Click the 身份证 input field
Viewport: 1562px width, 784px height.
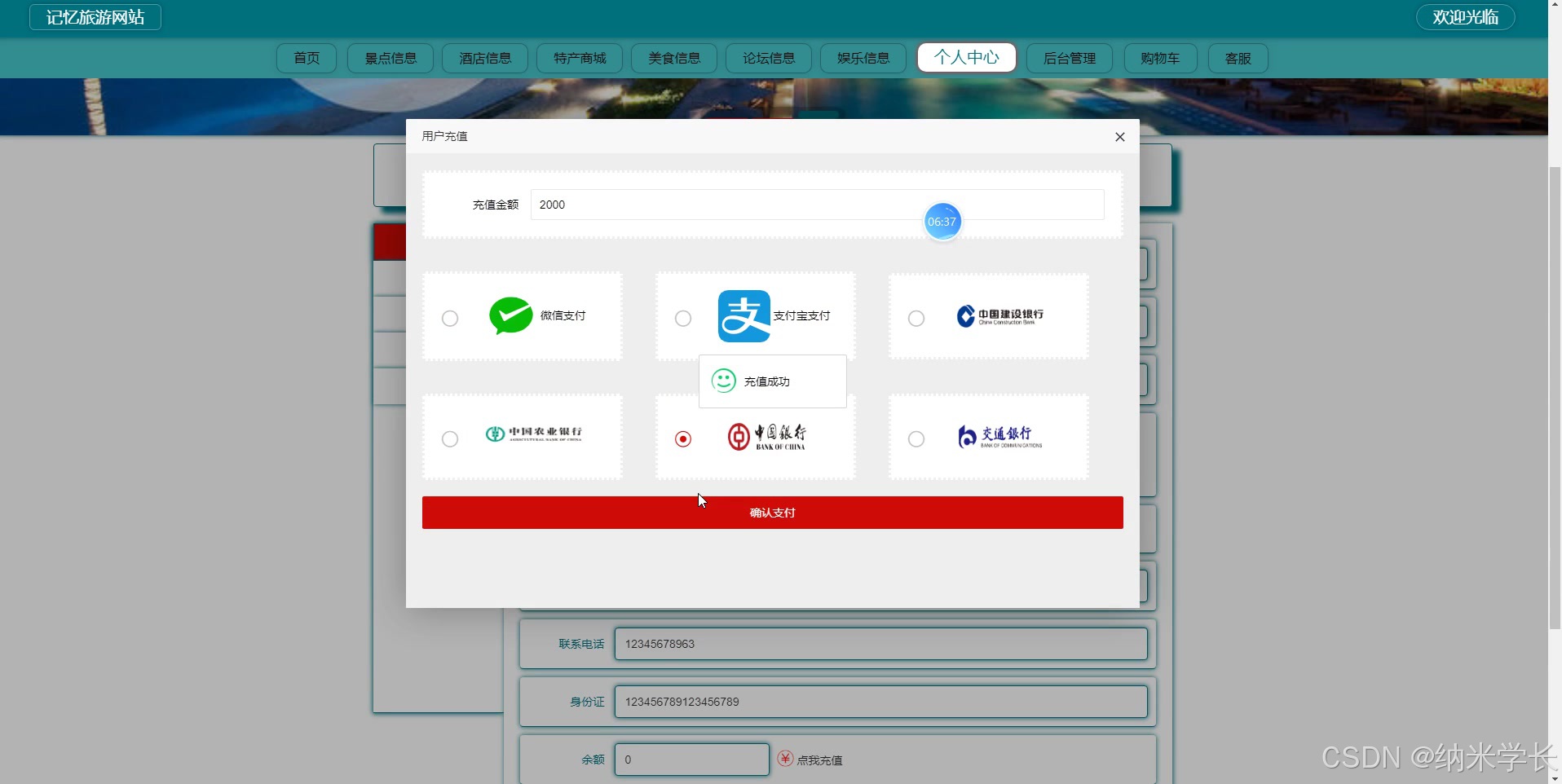pos(881,702)
